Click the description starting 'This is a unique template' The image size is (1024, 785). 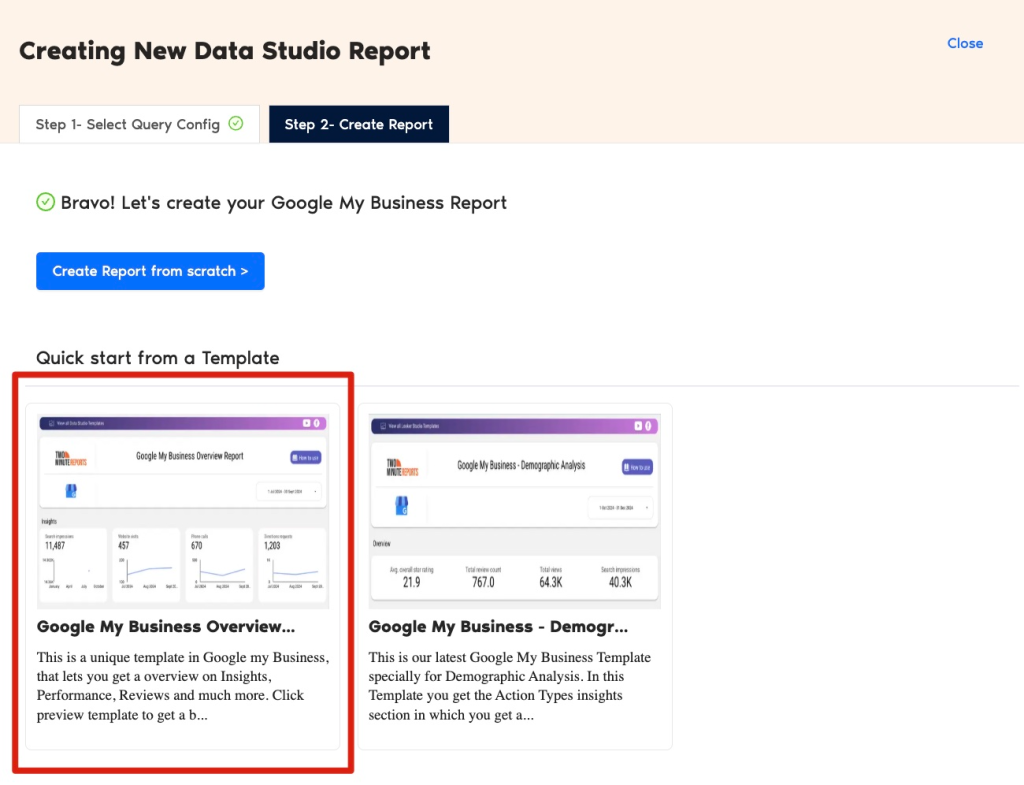pos(183,686)
